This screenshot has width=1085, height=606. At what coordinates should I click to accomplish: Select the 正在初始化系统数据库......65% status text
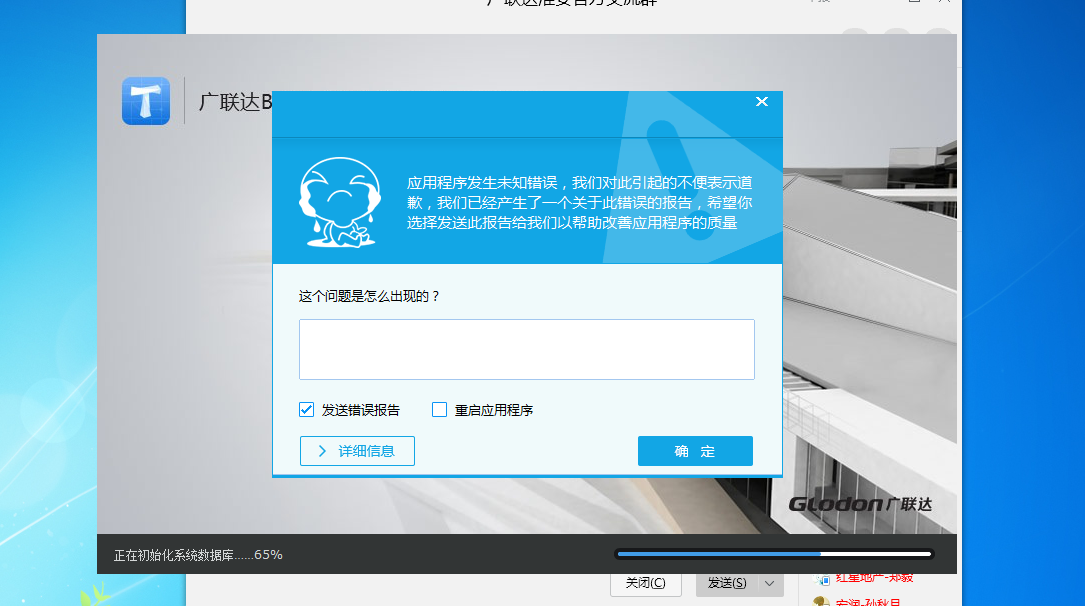pyautogui.click(x=198, y=555)
